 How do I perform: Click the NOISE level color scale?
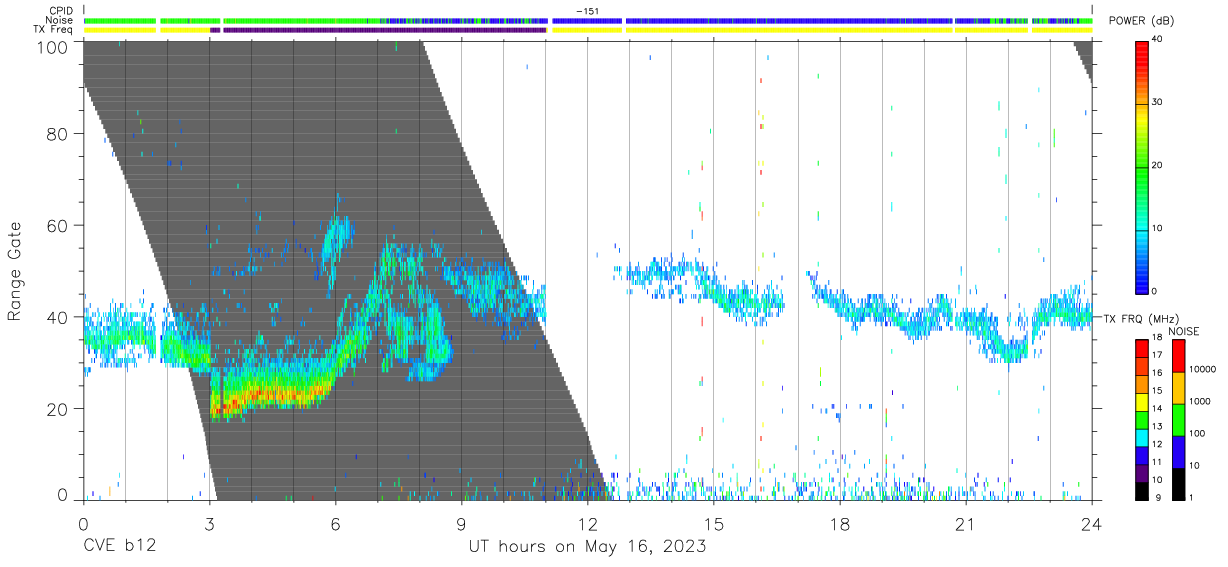pyautogui.click(x=1178, y=420)
